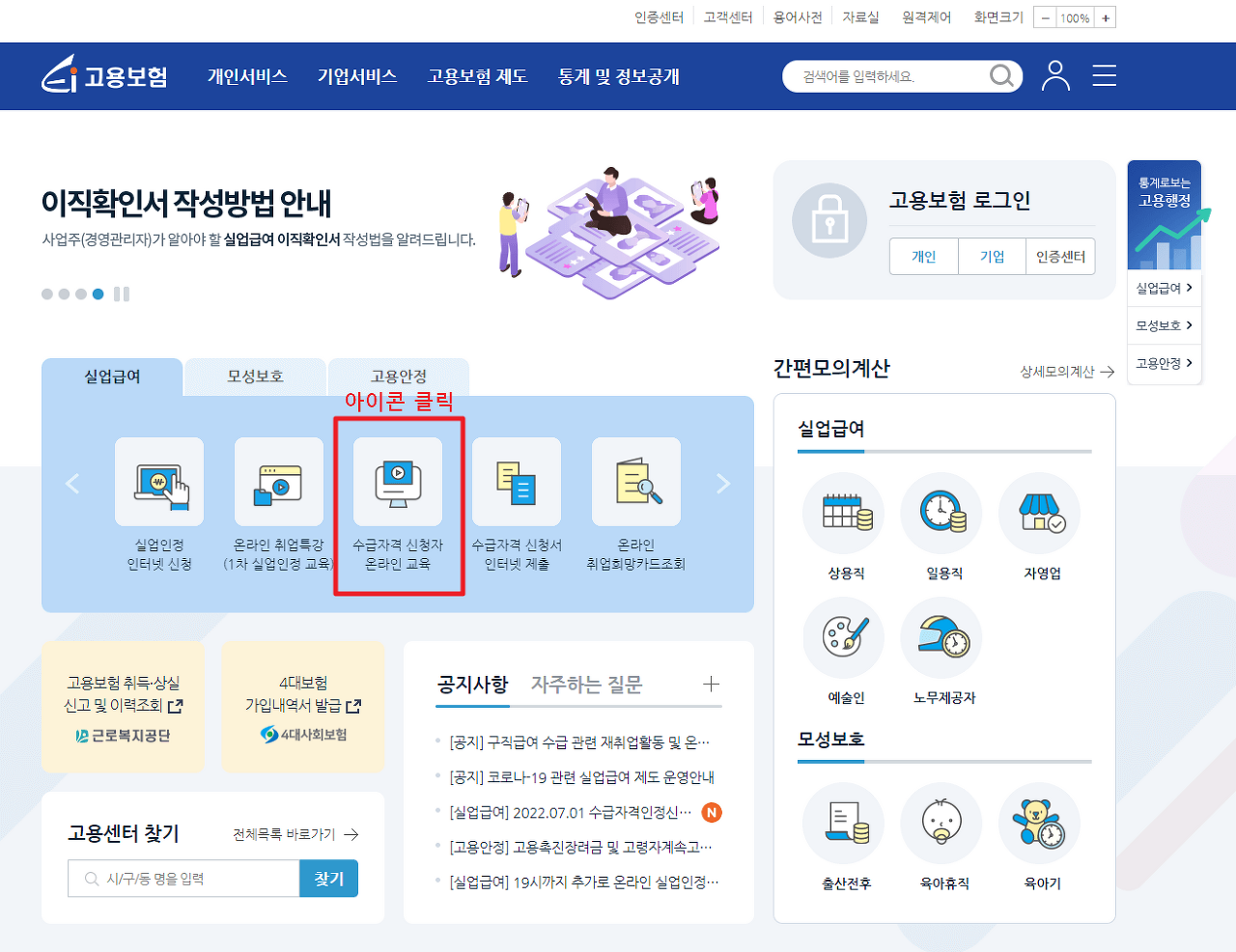Pause the main banner slideshow
1236x952 pixels.
click(121, 294)
